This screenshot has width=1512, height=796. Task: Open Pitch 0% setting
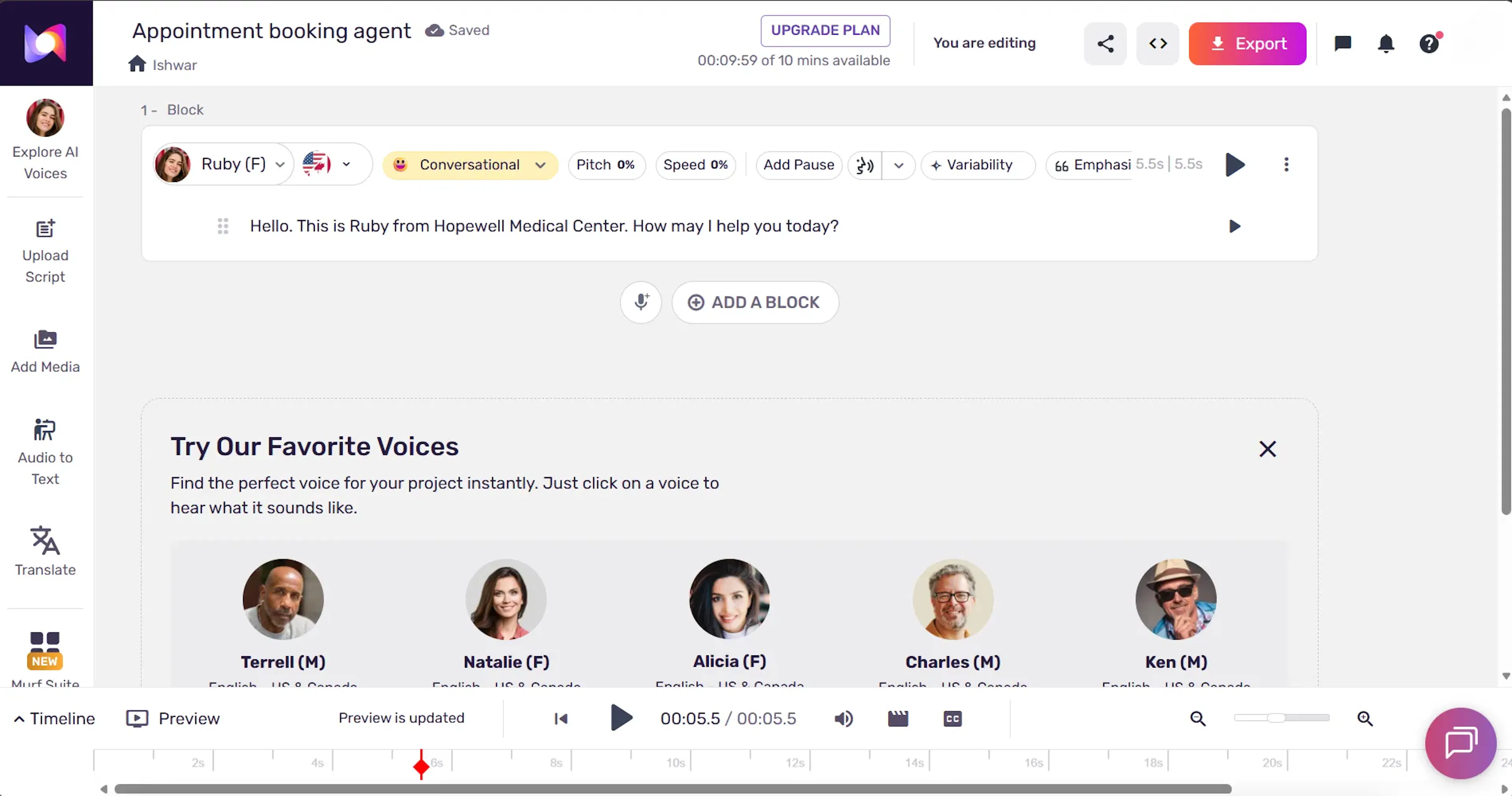606,165
